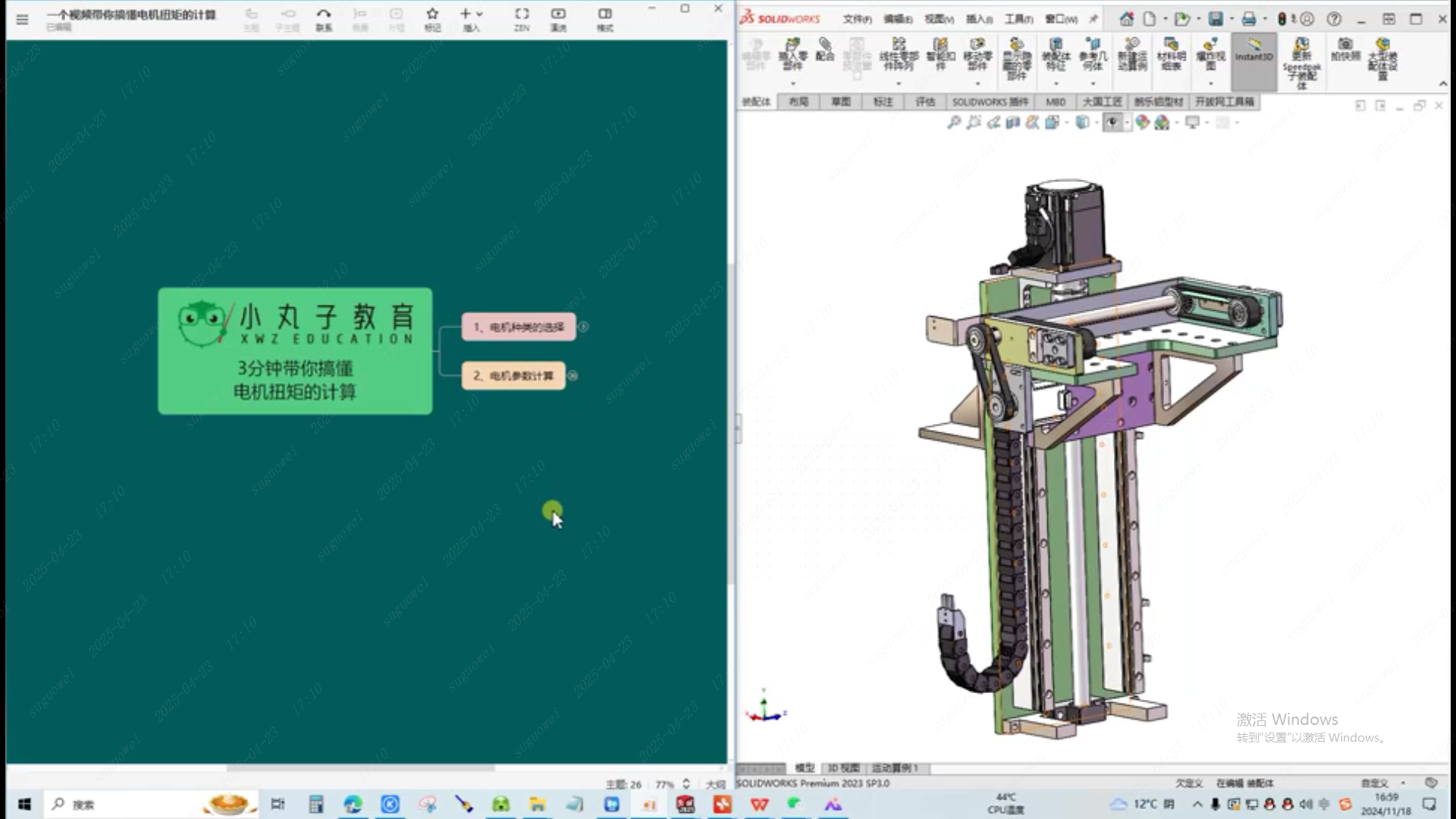Viewport: 1456px width, 819px height.
Task: Click Assembly Features (装配体特征) tool
Action: coord(1056,55)
